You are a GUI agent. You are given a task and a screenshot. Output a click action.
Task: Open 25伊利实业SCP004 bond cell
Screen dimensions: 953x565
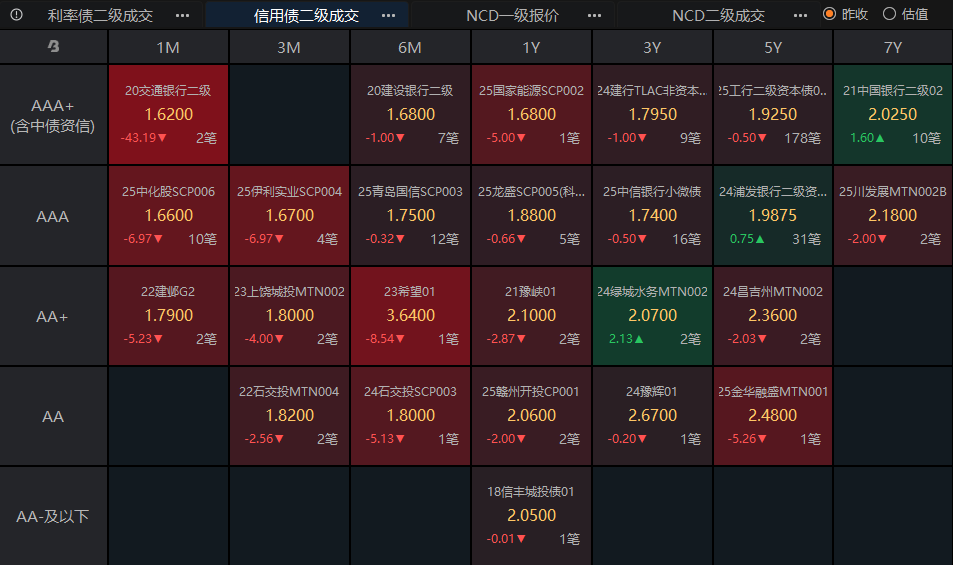pyautogui.click(x=289, y=216)
